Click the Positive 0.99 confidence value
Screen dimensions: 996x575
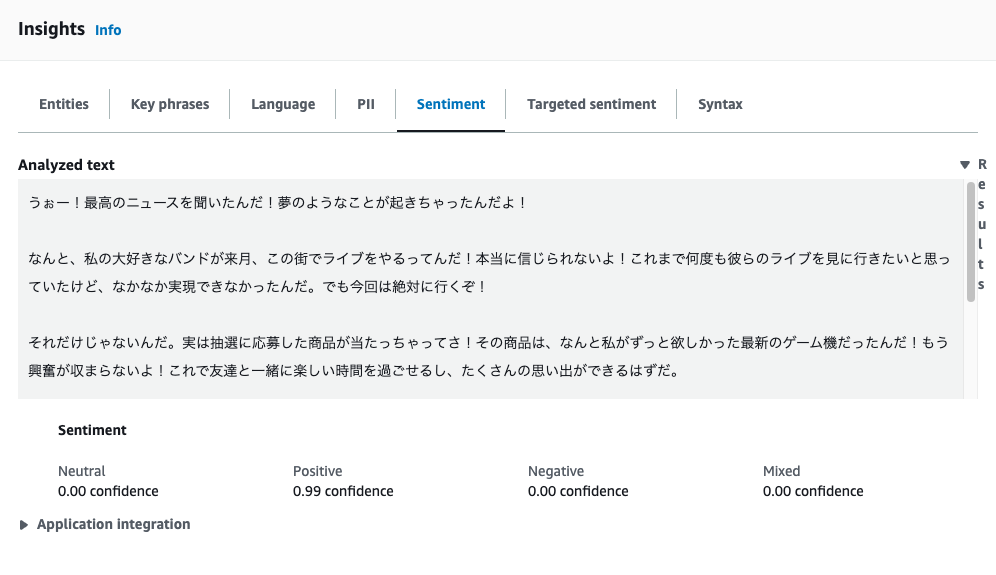(343, 491)
